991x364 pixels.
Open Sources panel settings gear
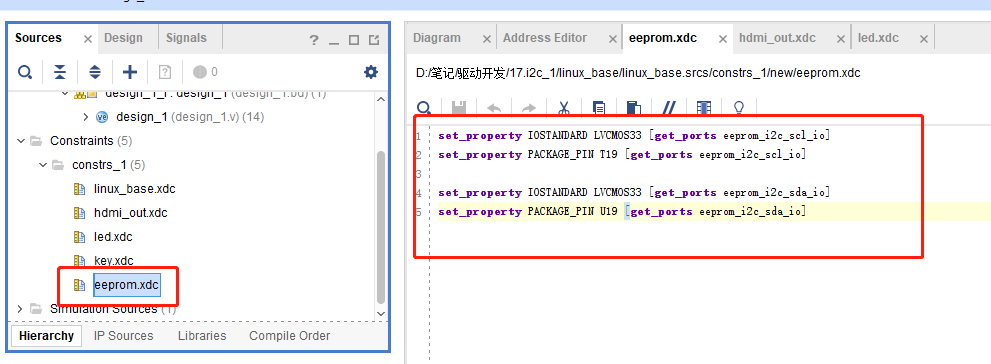[x=371, y=72]
